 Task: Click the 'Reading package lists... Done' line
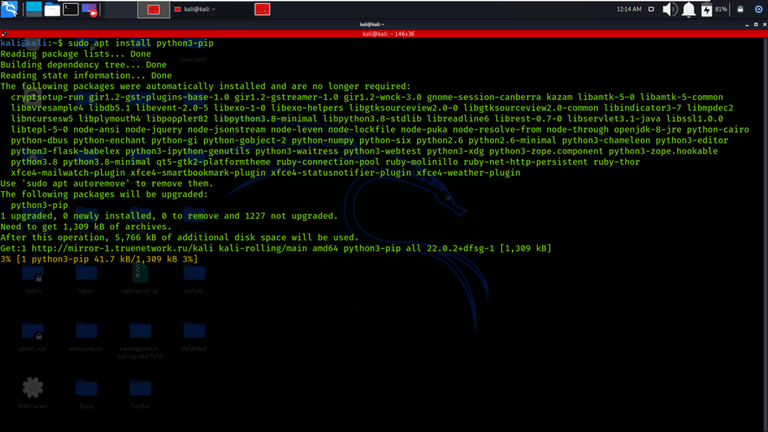coord(75,54)
